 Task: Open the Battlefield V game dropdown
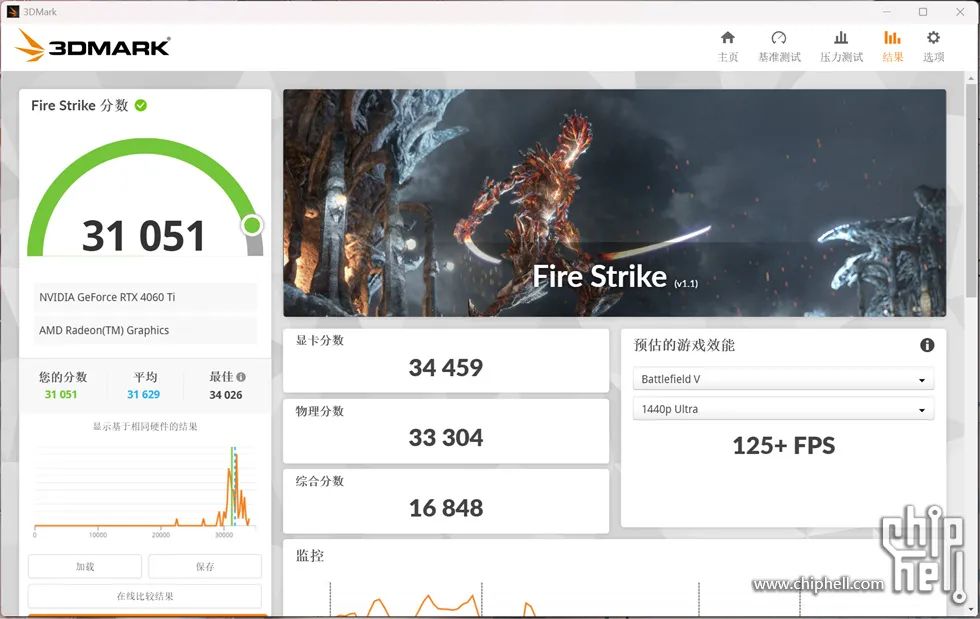click(x=783, y=379)
